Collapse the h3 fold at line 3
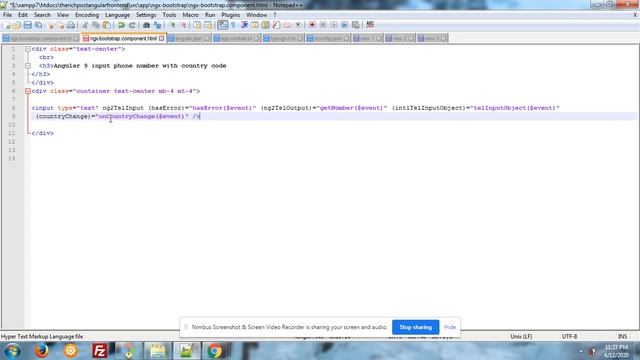The image size is (640, 360). 28,66
